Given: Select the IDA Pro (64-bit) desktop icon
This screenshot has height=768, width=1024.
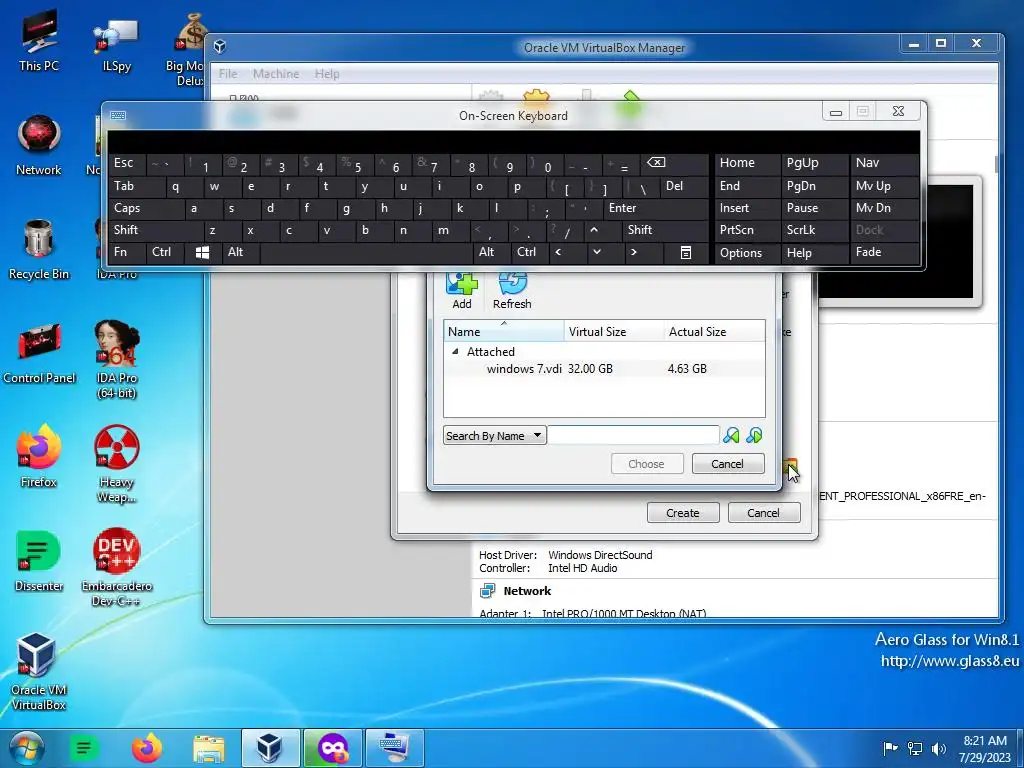Looking at the screenshot, I should point(116,359).
